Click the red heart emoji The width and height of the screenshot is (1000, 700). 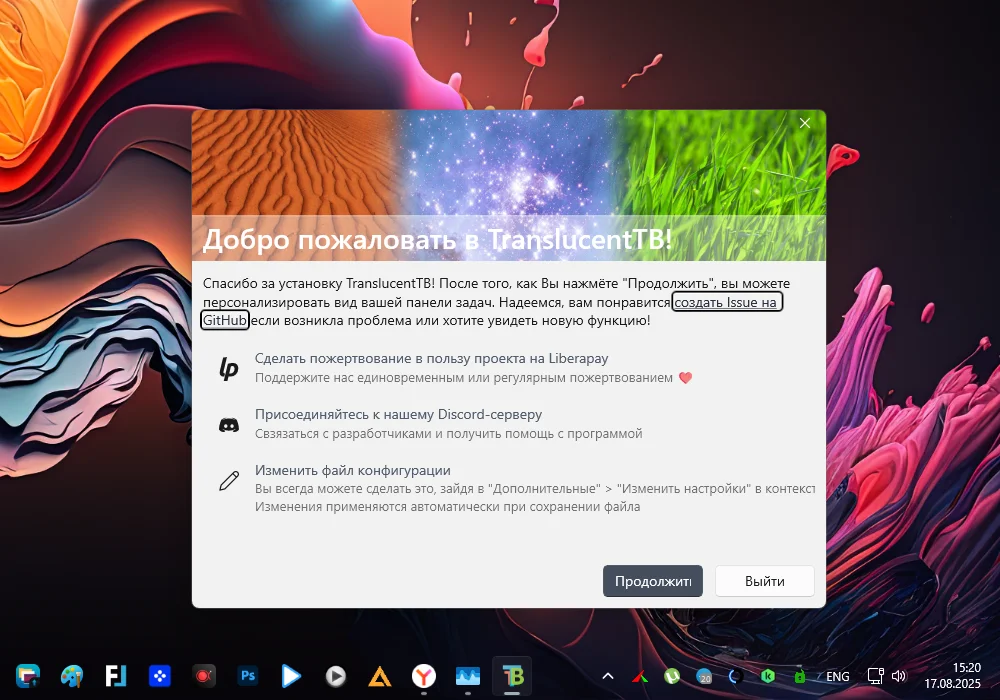686,377
